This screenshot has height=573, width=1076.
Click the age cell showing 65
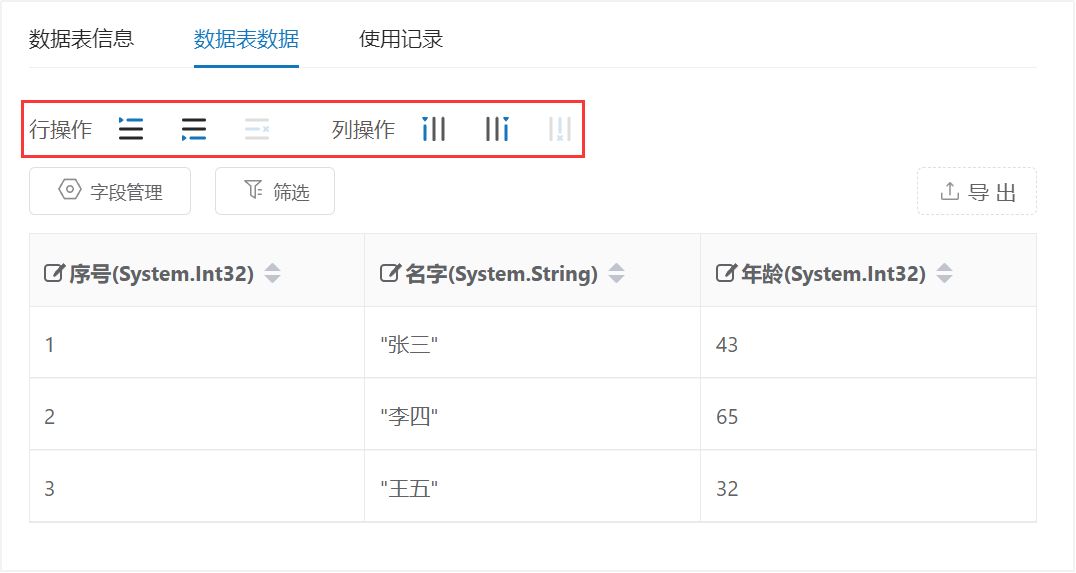coord(727,416)
